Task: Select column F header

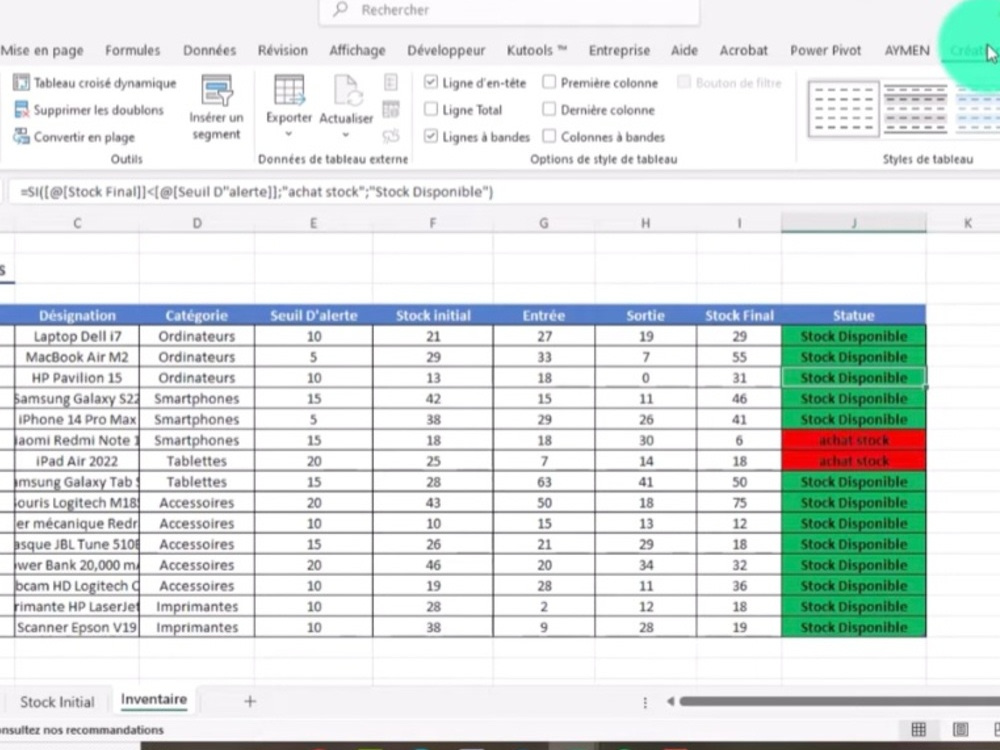Action: [432, 223]
